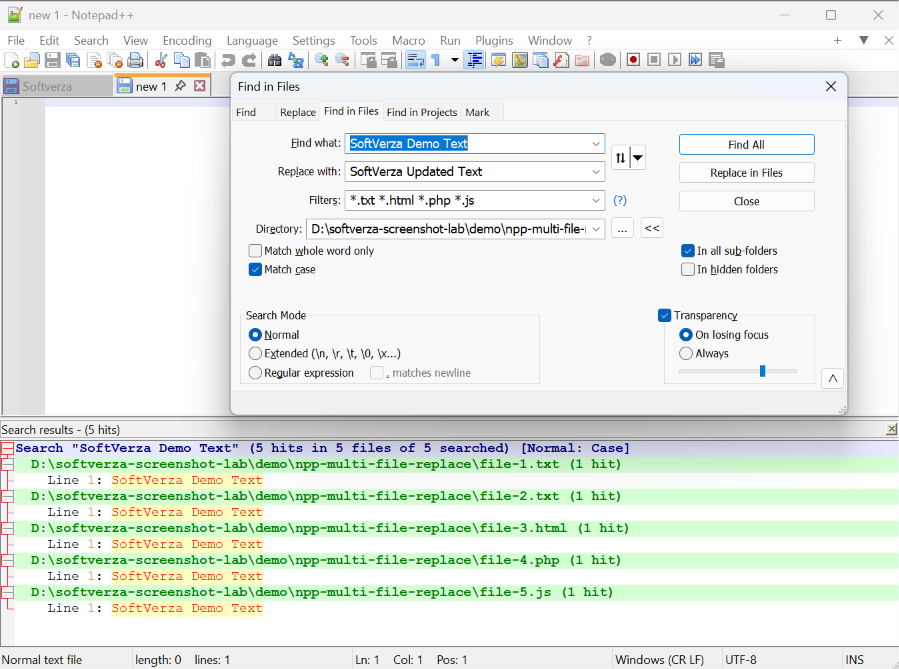Click the Copy toolbar icon
Screen dimensions: 899x669
[x=182, y=60]
